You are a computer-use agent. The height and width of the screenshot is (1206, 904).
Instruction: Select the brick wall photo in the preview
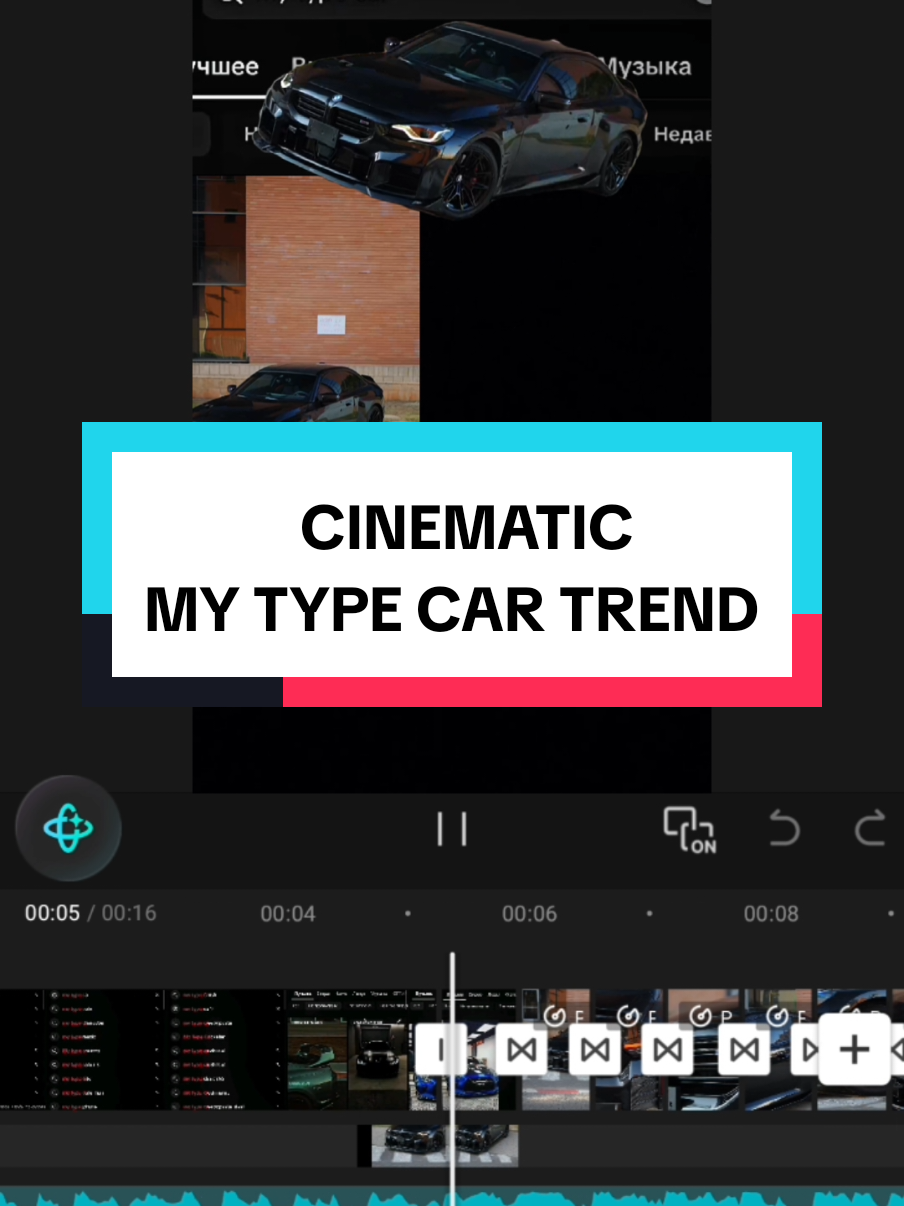306,300
